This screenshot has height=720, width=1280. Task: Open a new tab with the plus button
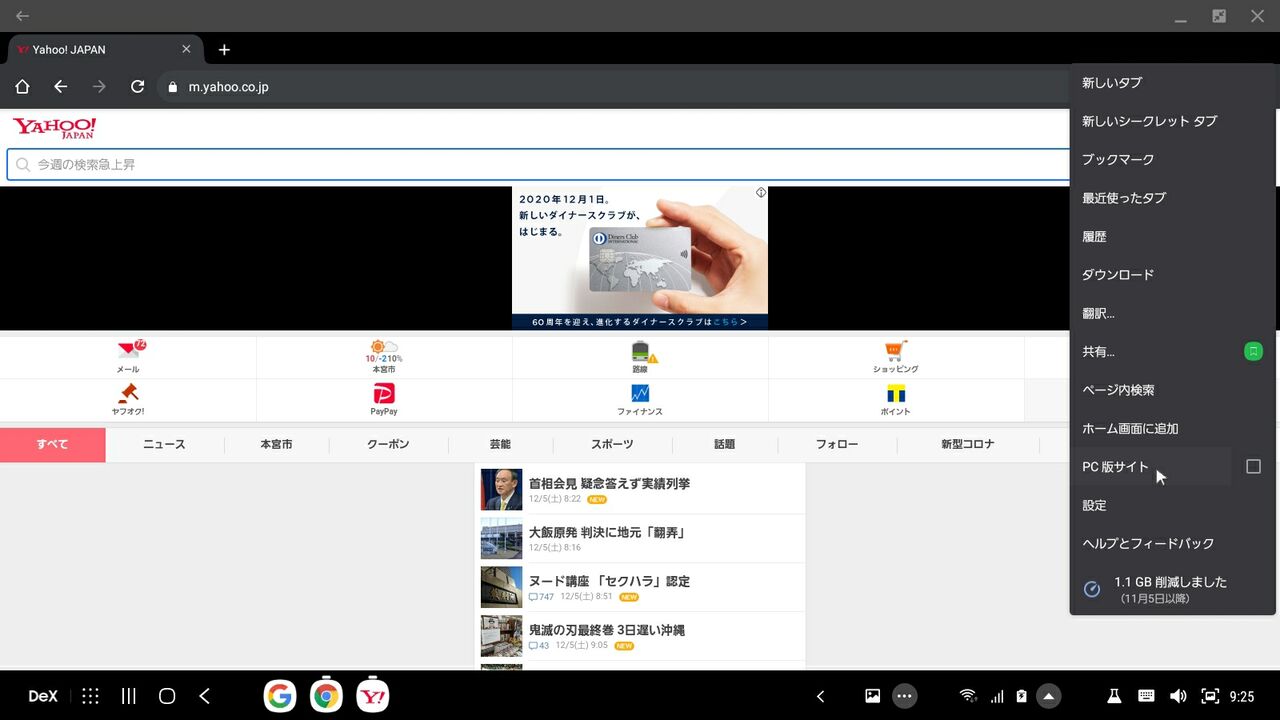[x=224, y=50]
